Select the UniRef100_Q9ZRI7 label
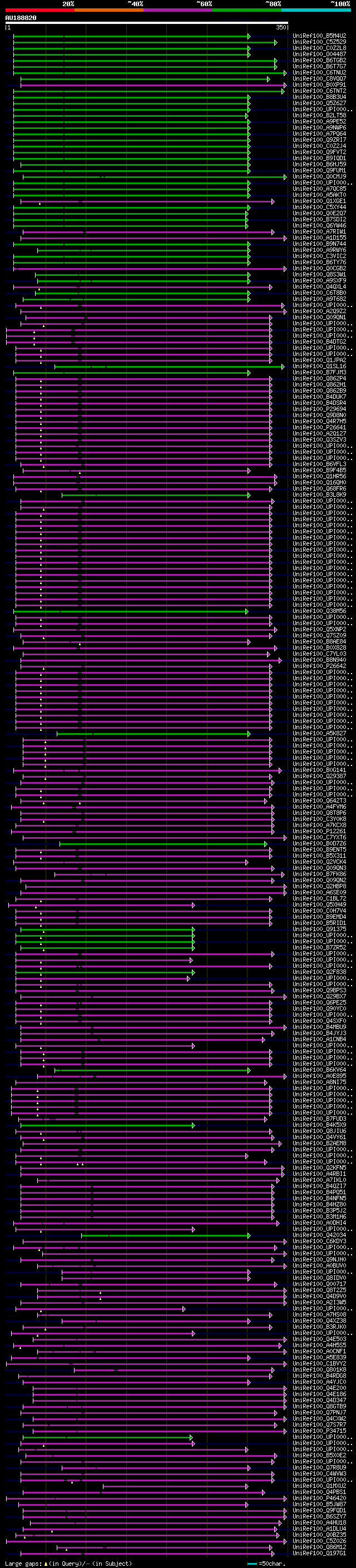Viewport: 356px width, 1568px height. pyautogui.click(x=319, y=140)
